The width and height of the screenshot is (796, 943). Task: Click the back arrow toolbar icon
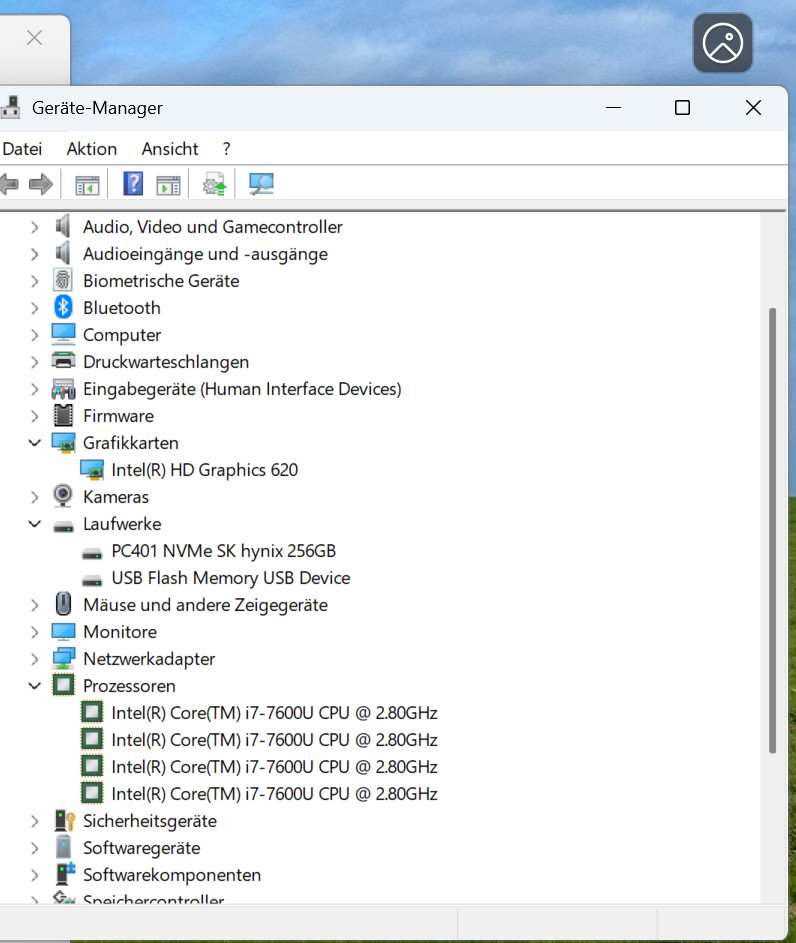pos(10,184)
